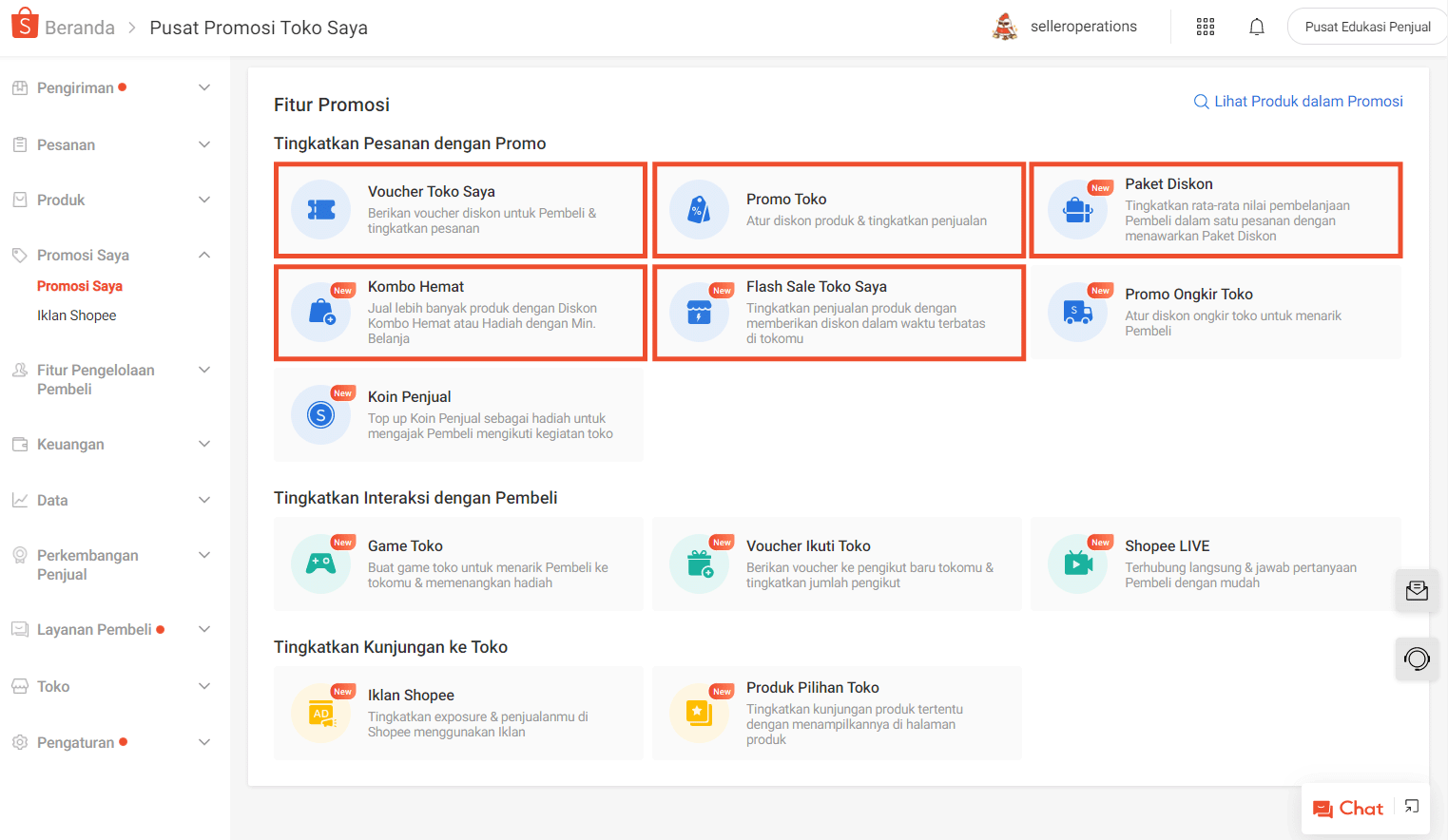1448x840 pixels.
Task: Open the Chat panel button
Action: pos(1348,809)
